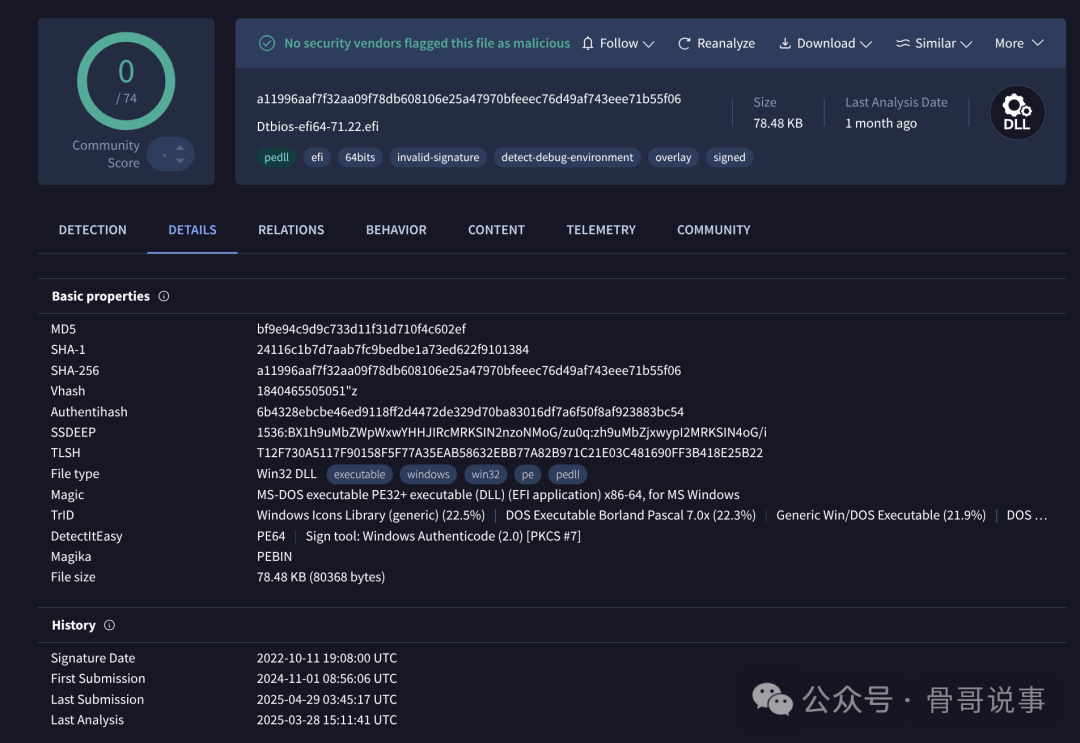Click the DLL file type badge icon
Screen dimensions: 1080x743
click(1016, 112)
